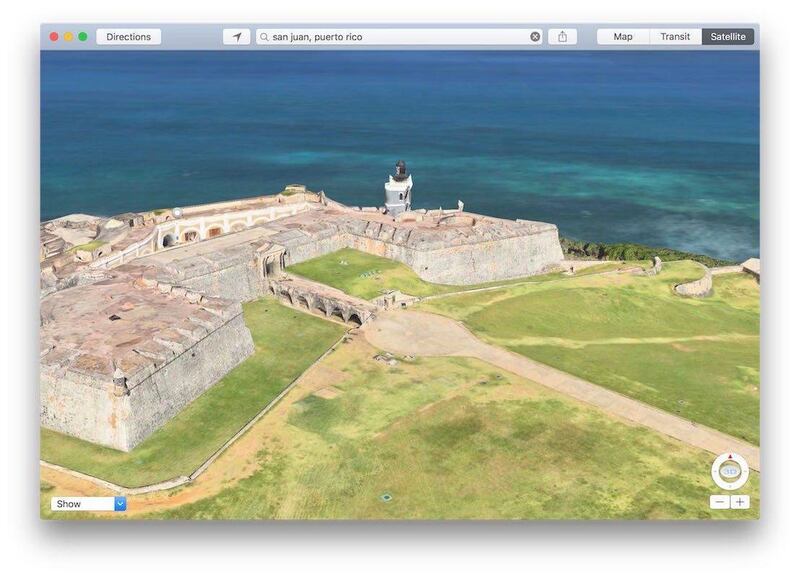Switch to Map view
The image size is (800, 577).
pos(623,37)
